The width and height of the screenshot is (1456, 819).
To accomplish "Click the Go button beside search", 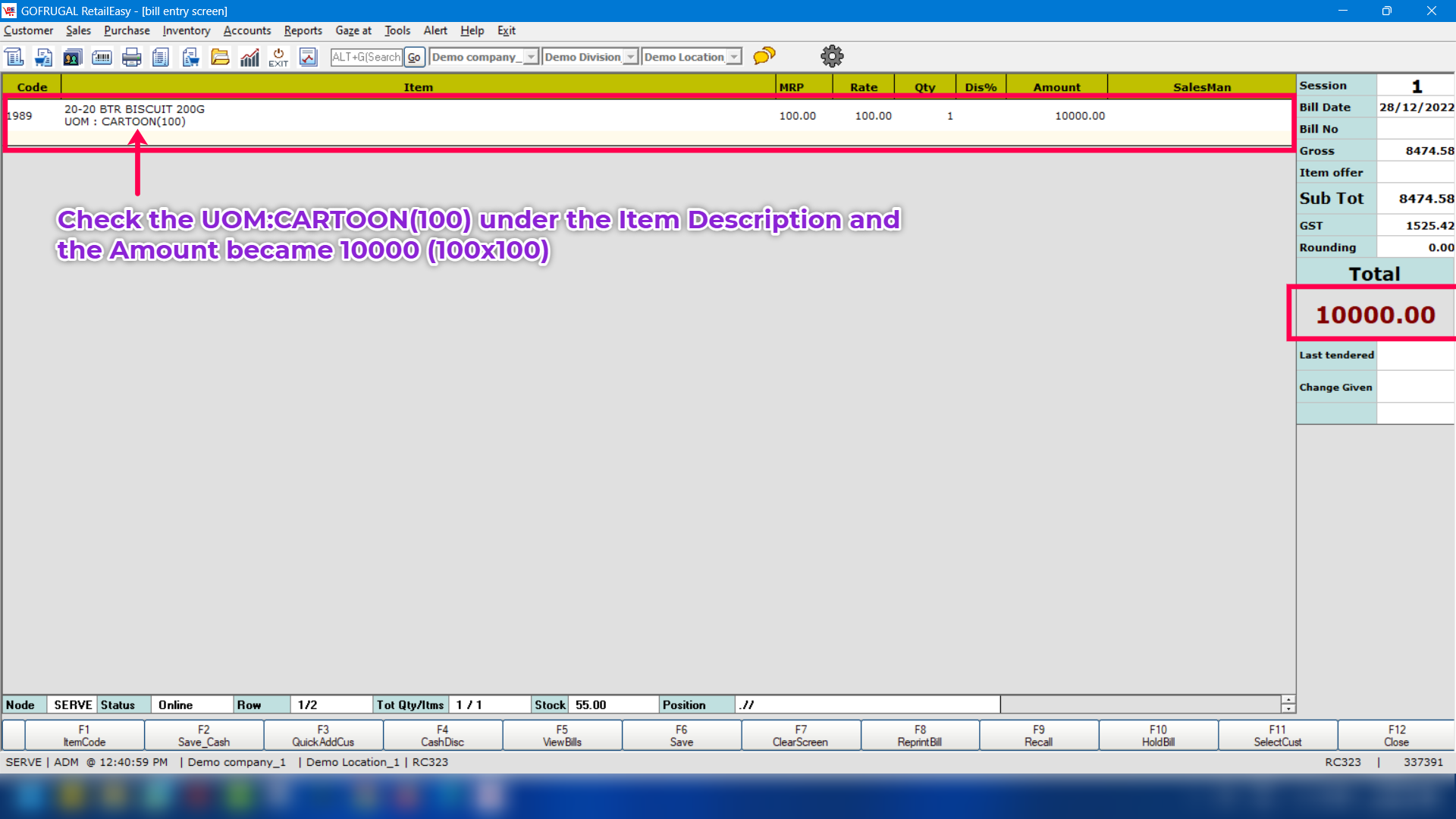I will click(414, 57).
